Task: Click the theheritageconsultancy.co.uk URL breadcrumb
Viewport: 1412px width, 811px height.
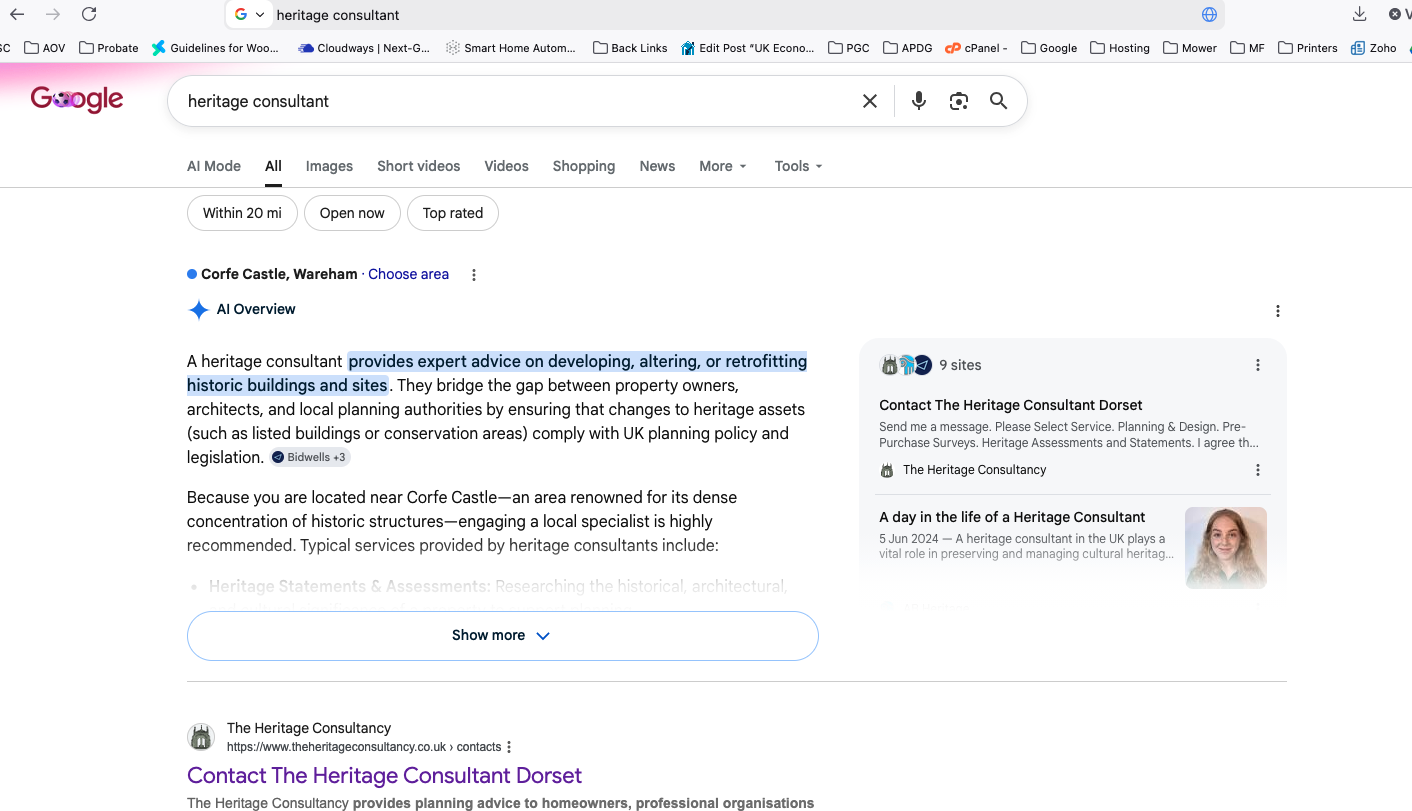Action: 364,747
